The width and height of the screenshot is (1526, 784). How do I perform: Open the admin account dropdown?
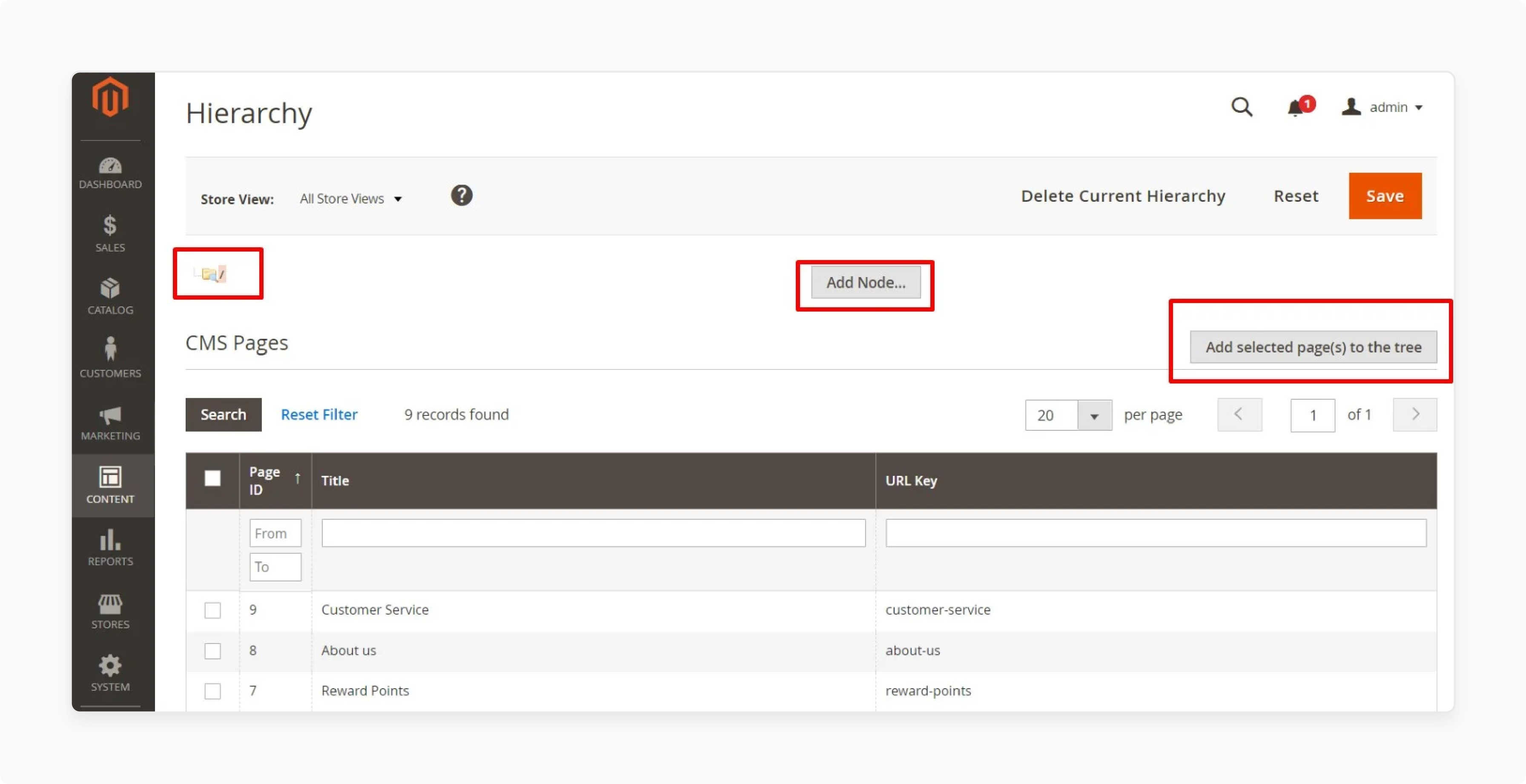(x=1382, y=107)
